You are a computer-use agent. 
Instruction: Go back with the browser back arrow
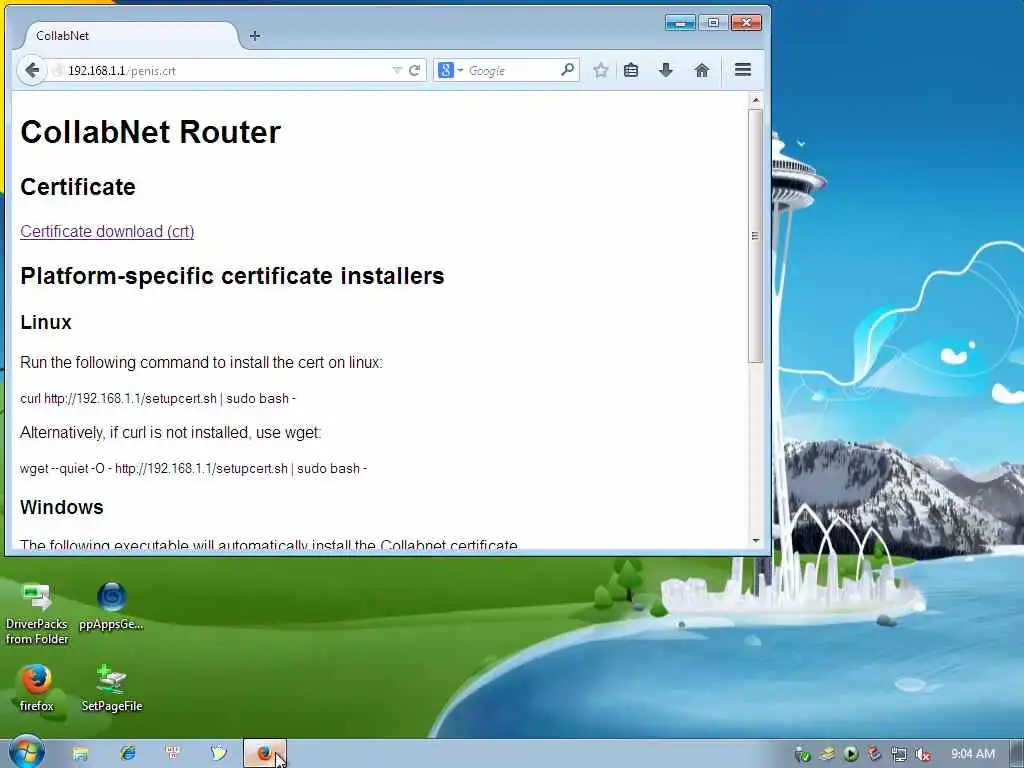click(31, 70)
